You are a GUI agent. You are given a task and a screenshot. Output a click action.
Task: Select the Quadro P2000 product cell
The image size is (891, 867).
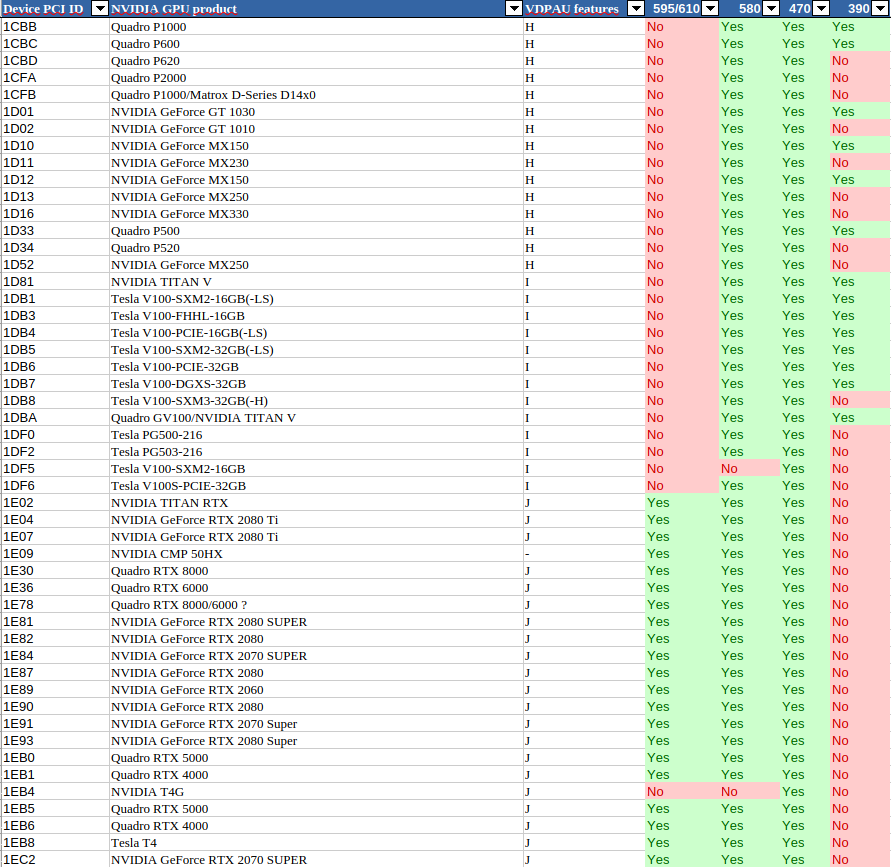click(316, 78)
